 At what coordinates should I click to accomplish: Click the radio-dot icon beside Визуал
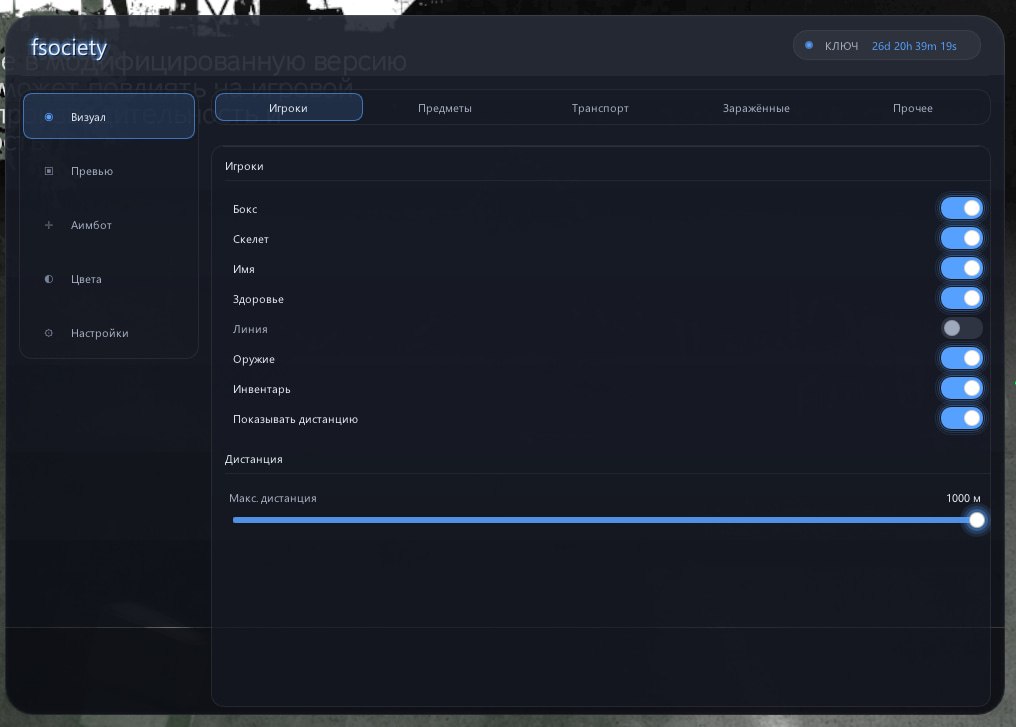(49, 117)
